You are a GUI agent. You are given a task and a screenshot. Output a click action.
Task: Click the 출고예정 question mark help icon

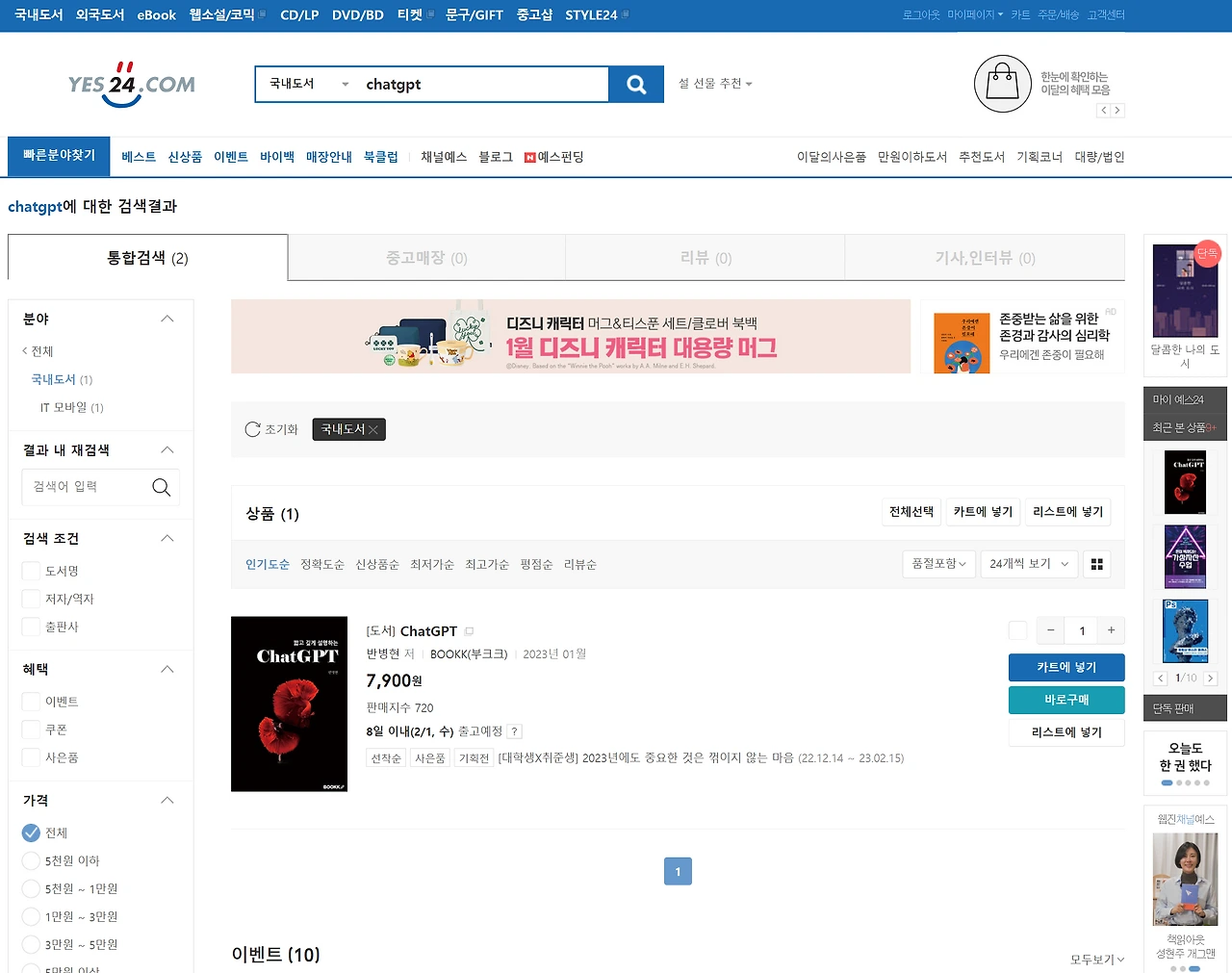pos(515,731)
